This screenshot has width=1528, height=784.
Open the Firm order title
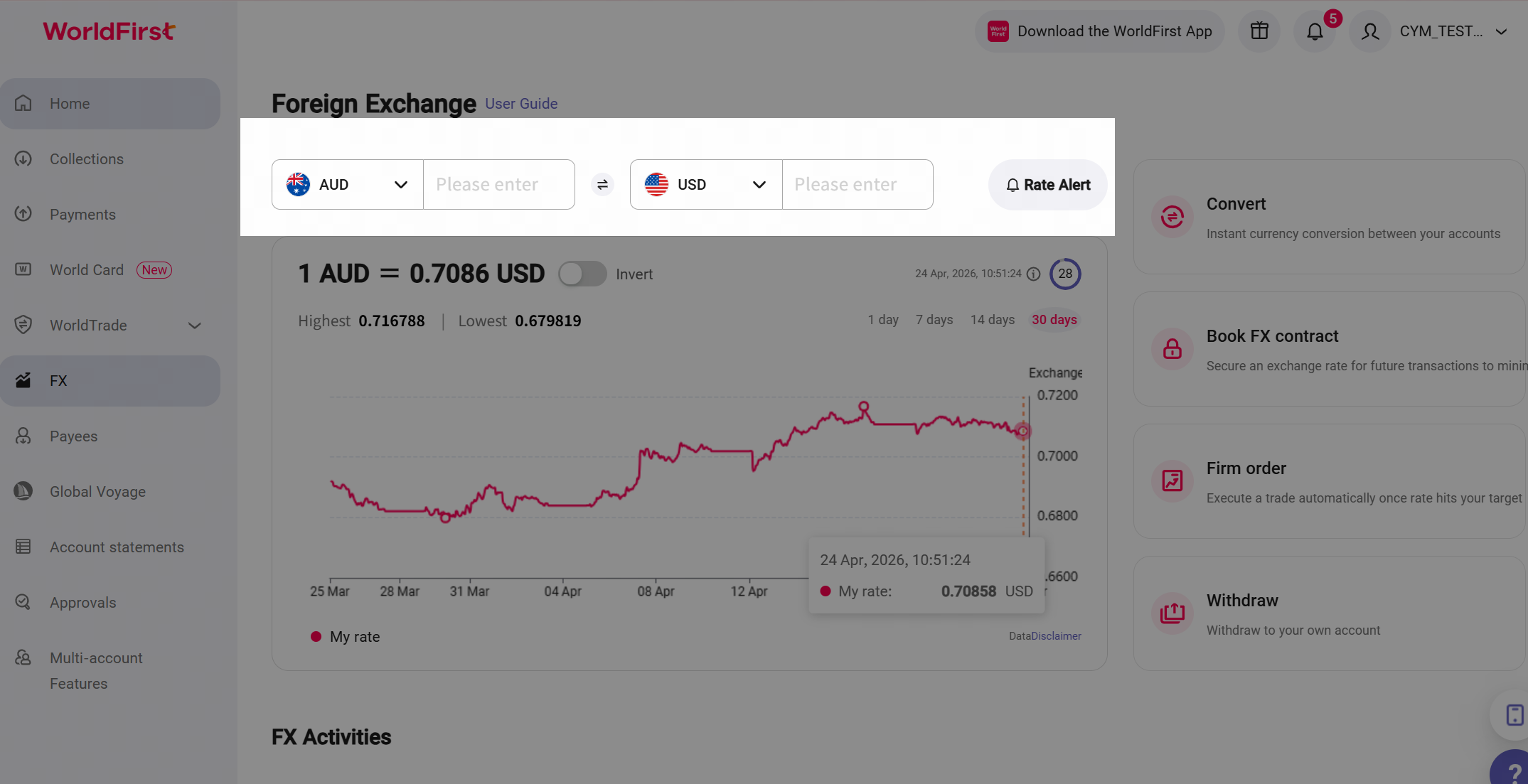pyautogui.click(x=1246, y=468)
